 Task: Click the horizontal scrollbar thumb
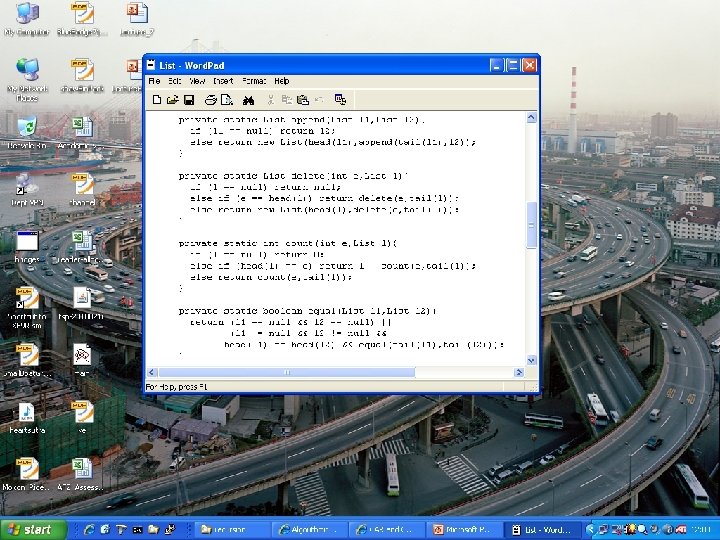coord(287,372)
